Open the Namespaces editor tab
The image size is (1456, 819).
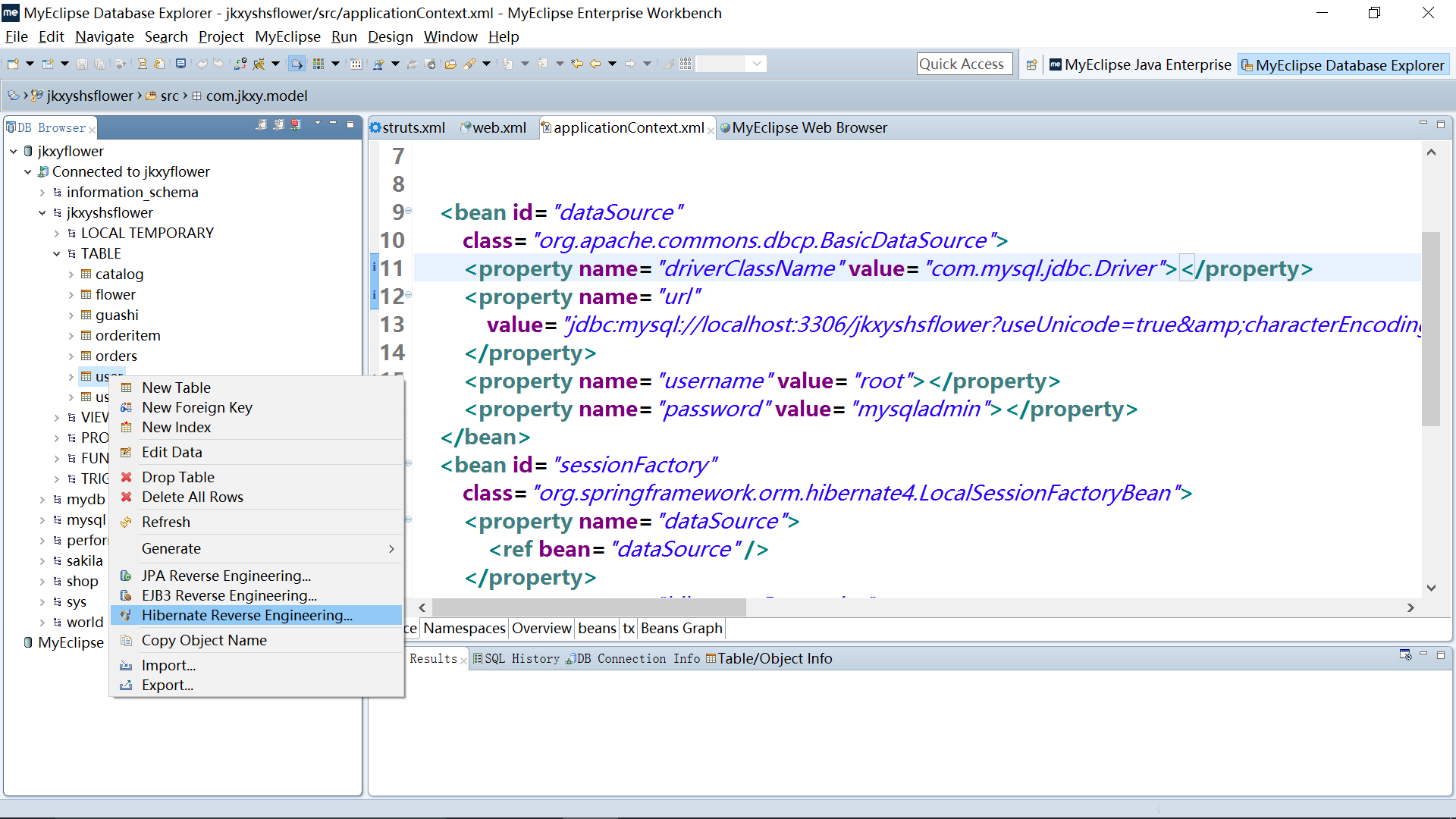point(464,629)
